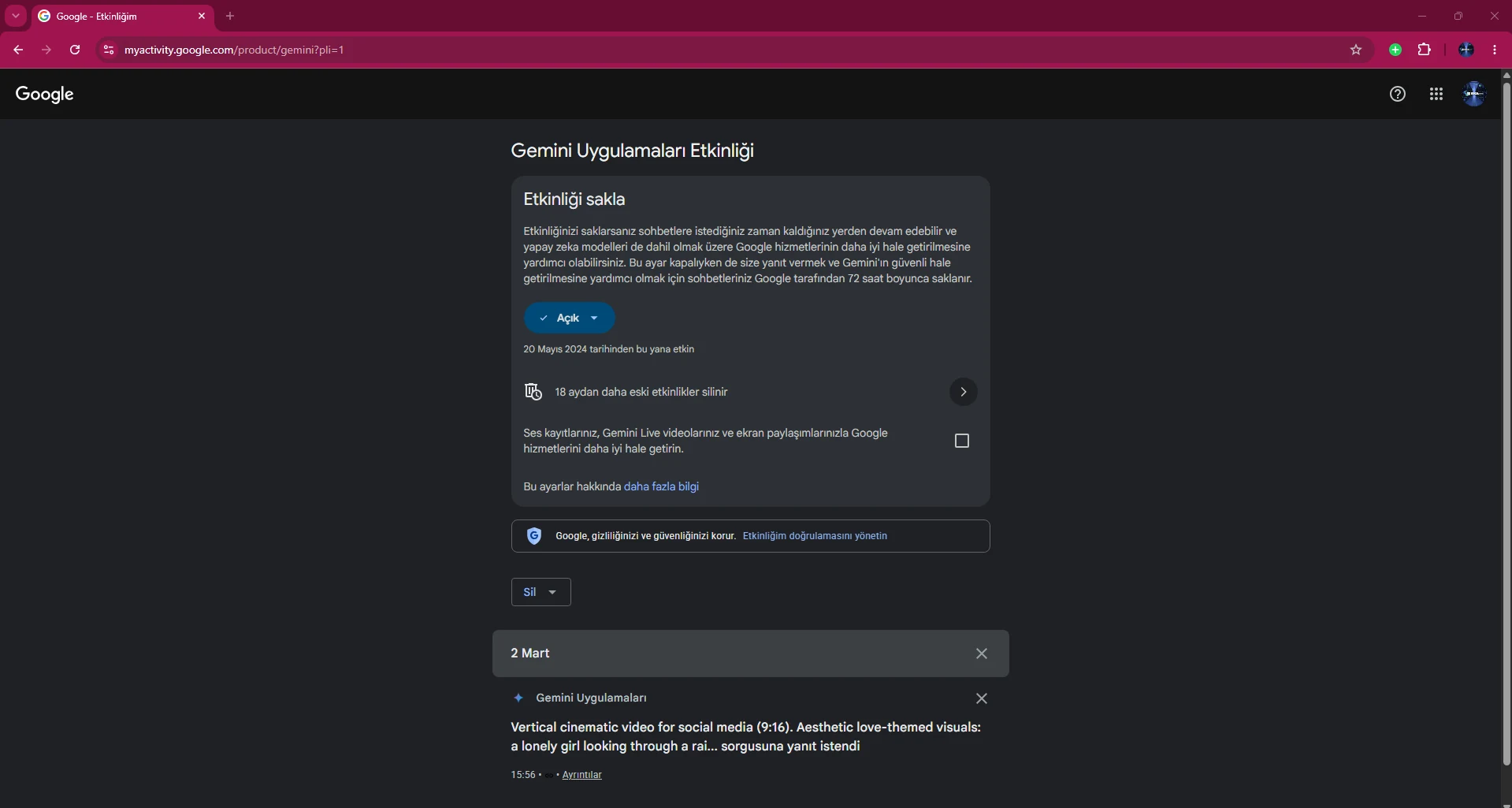Open the Açık activity status dropdown

click(569, 318)
